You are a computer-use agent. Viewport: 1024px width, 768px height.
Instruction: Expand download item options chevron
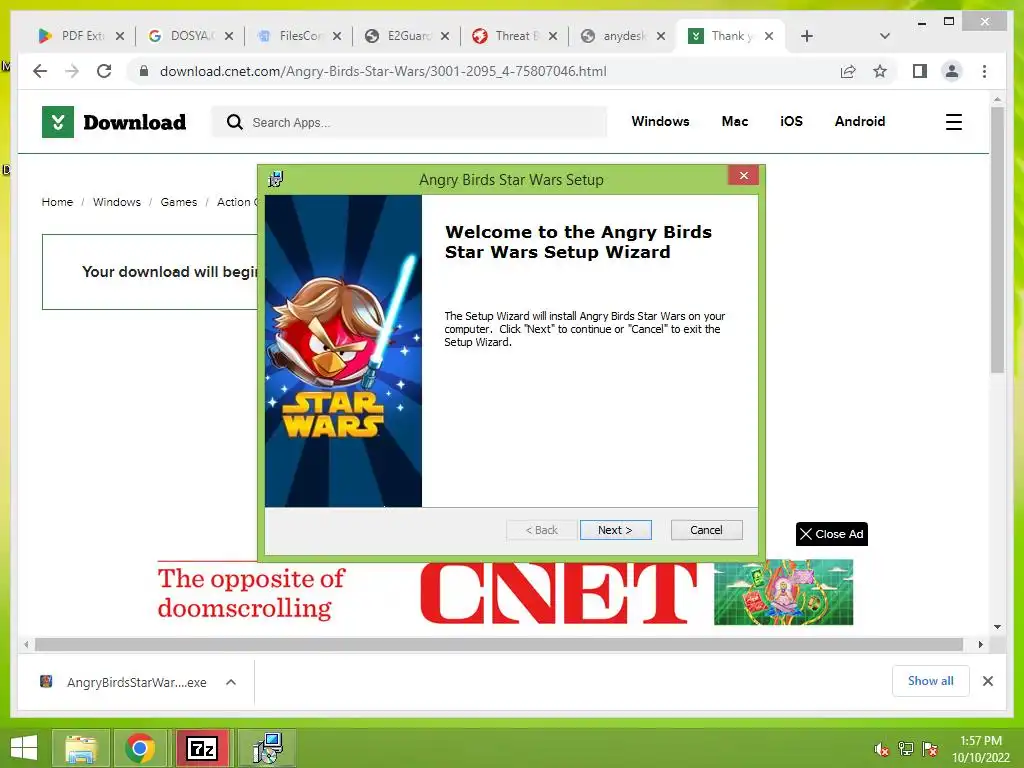[231, 682]
